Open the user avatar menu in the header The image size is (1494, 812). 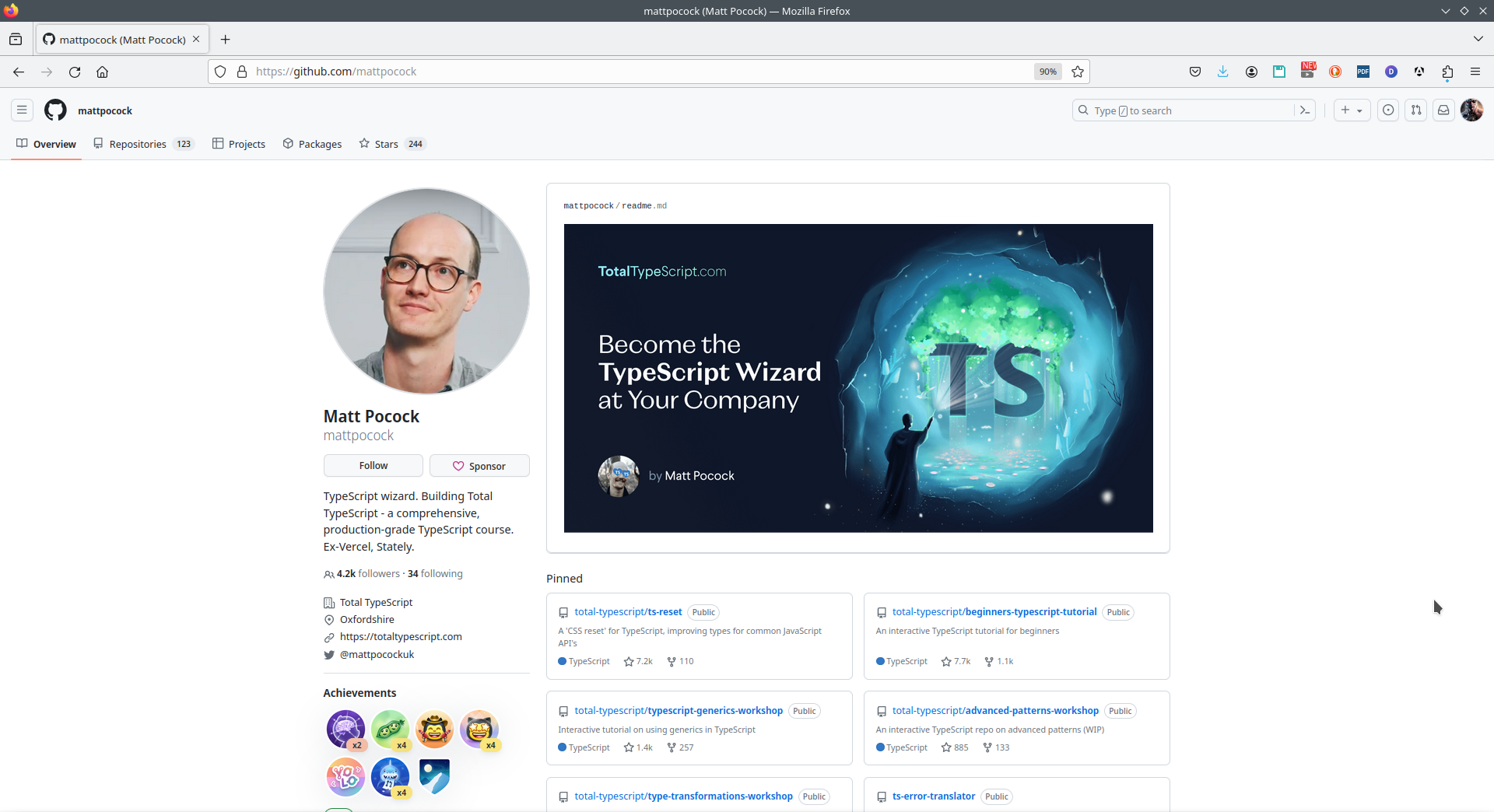[x=1471, y=110]
